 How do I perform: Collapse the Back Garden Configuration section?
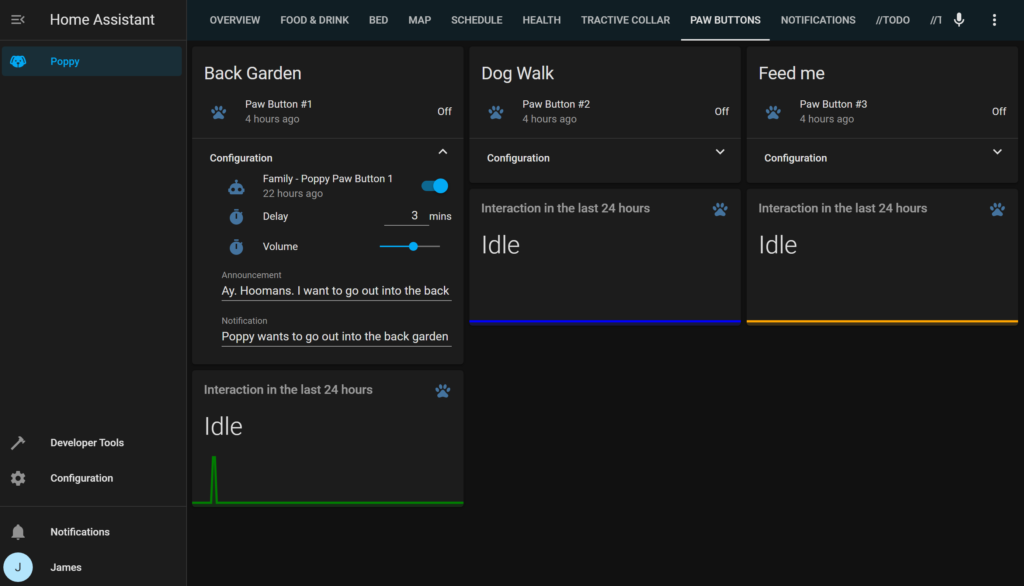coord(443,153)
